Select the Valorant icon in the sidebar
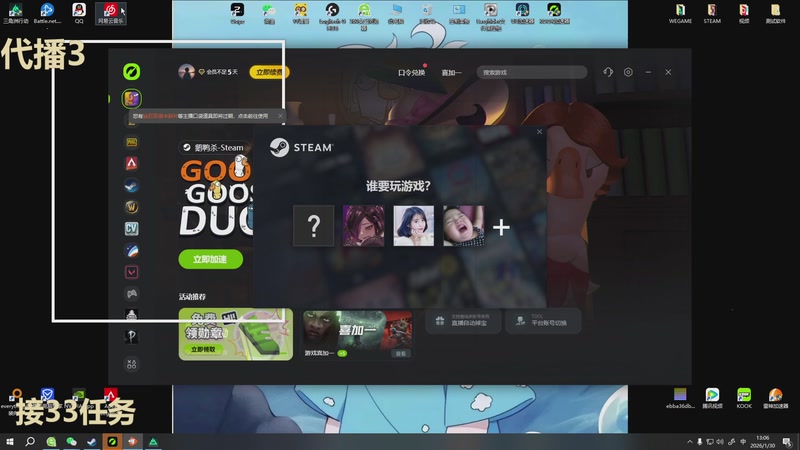This screenshot has width=800, height=450. (x=132, y=272)
